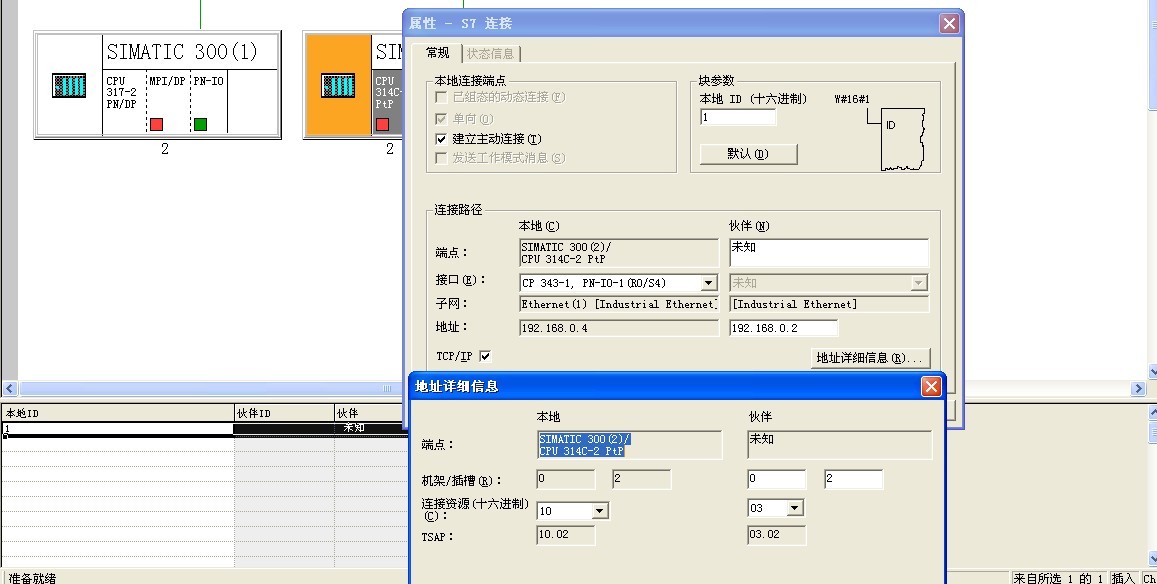Switch to the 常规 (General) tab
Viewport: 1157px width, 584px height.
click(438, 52)
